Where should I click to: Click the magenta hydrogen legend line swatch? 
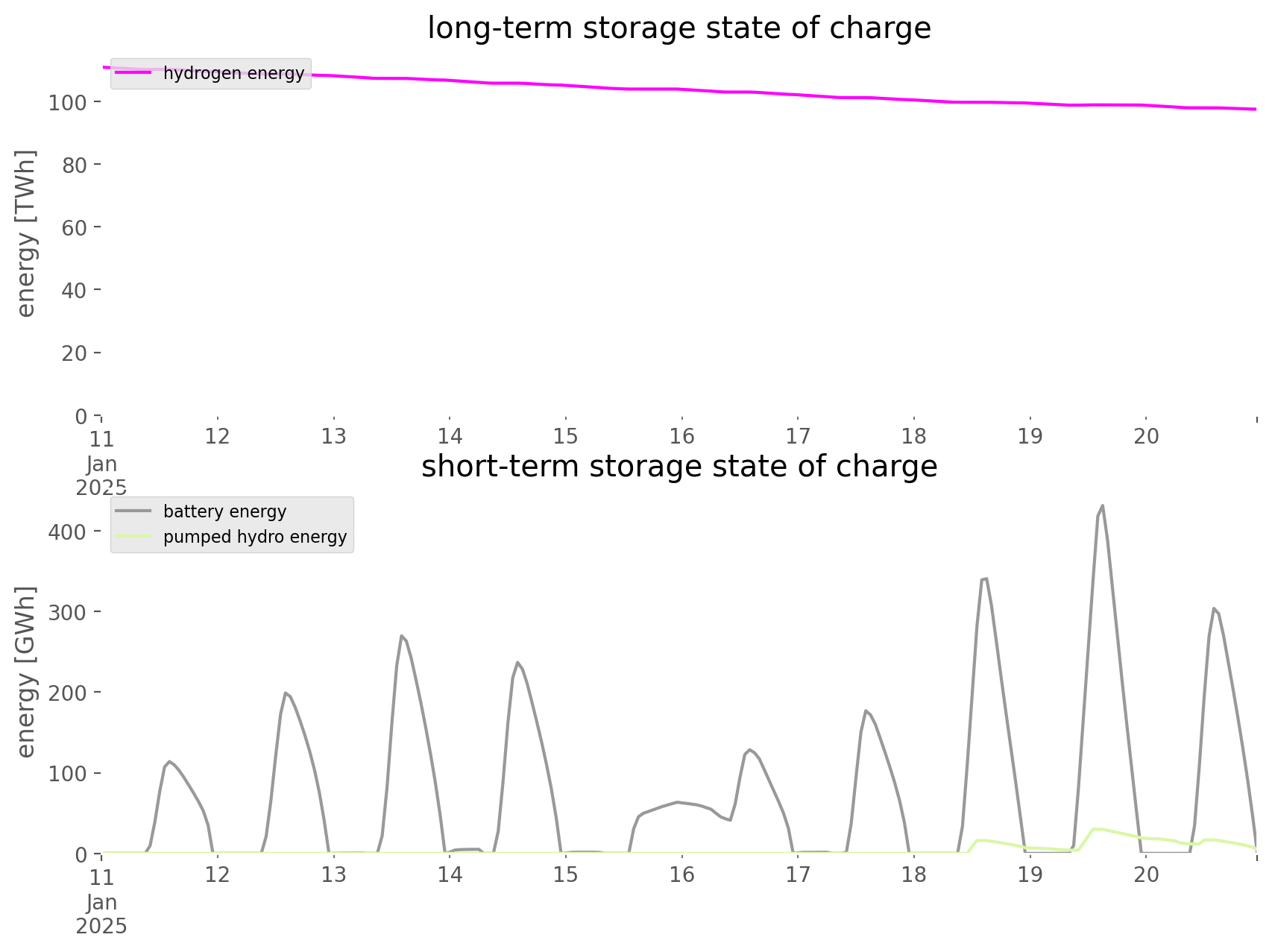133,73
